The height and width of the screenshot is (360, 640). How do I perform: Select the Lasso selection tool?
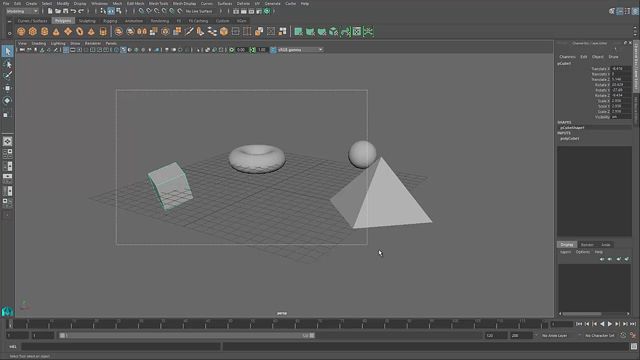(x=7, y=64)
